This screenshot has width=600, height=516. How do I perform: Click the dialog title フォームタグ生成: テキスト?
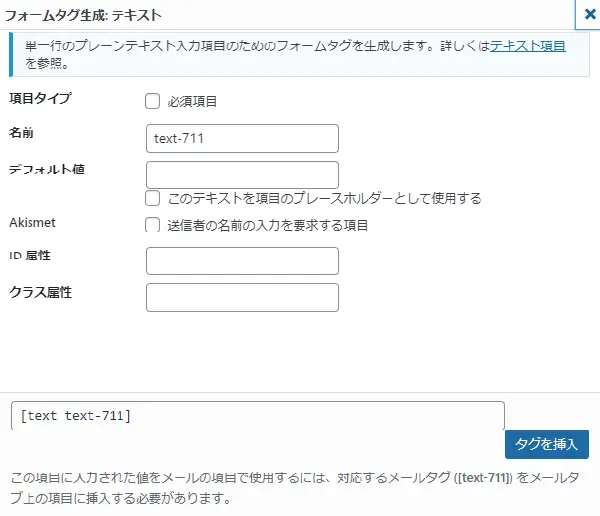(x=83, y=15)
